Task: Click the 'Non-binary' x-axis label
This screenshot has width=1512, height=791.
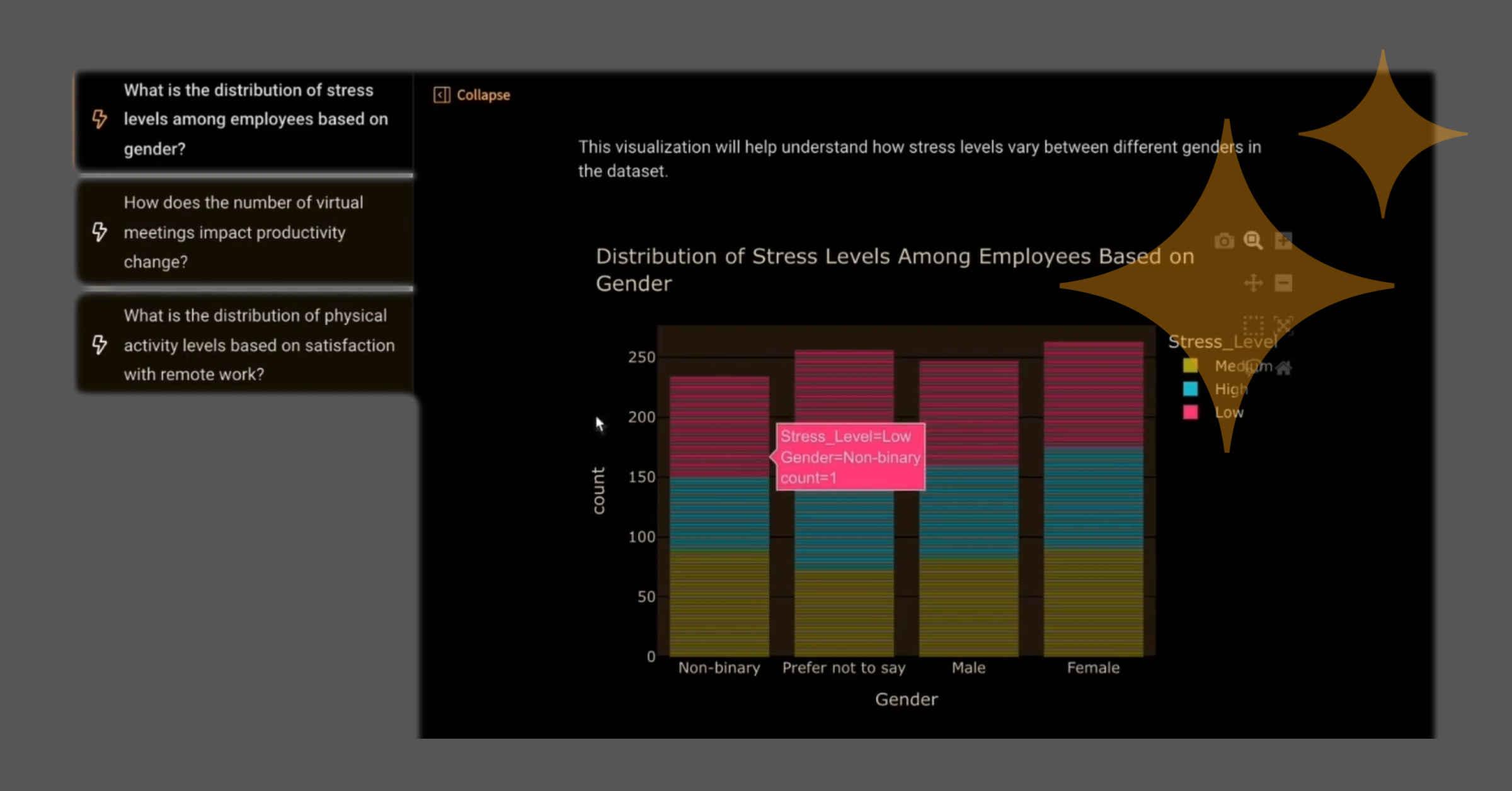Action: pos(719,668)
